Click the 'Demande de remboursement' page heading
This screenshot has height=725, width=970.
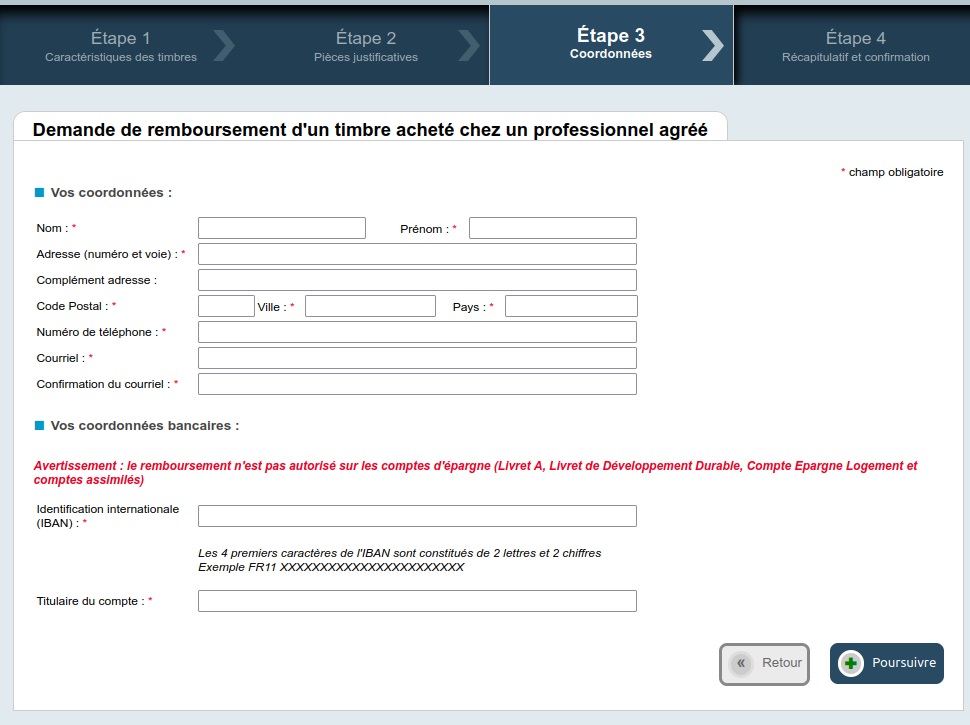370,130
